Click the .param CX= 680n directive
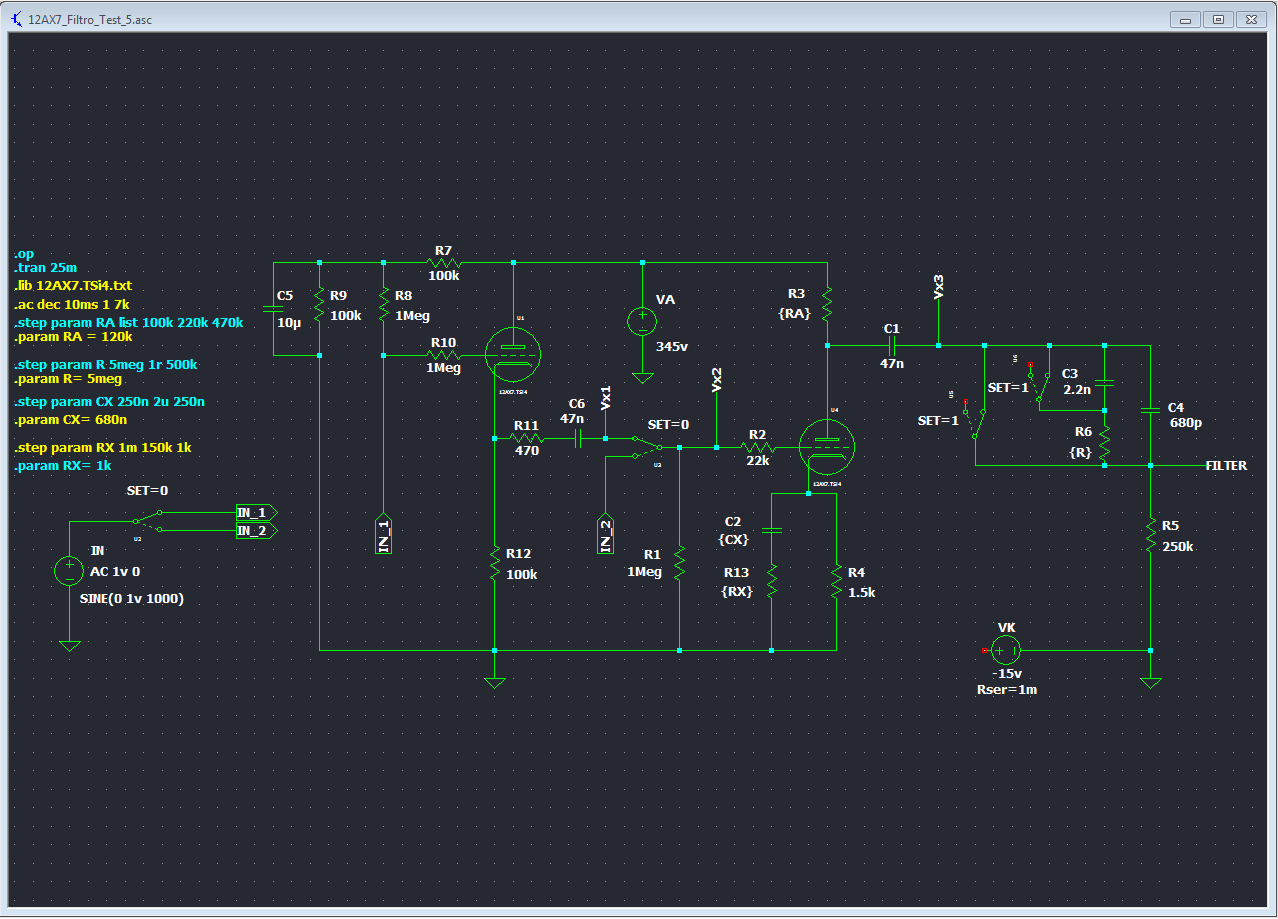 (x=69, y=419)
